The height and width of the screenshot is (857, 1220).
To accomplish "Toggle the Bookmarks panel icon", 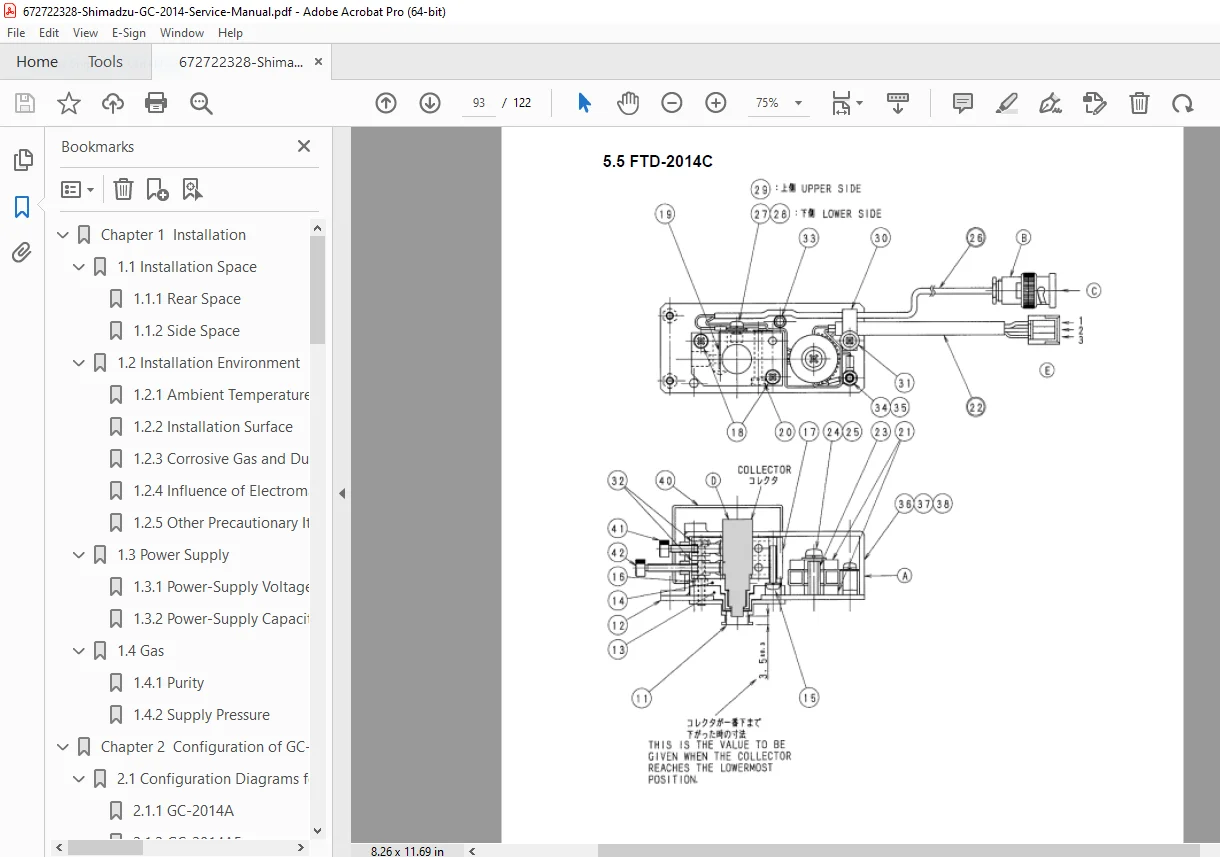I will pos(22,207).
